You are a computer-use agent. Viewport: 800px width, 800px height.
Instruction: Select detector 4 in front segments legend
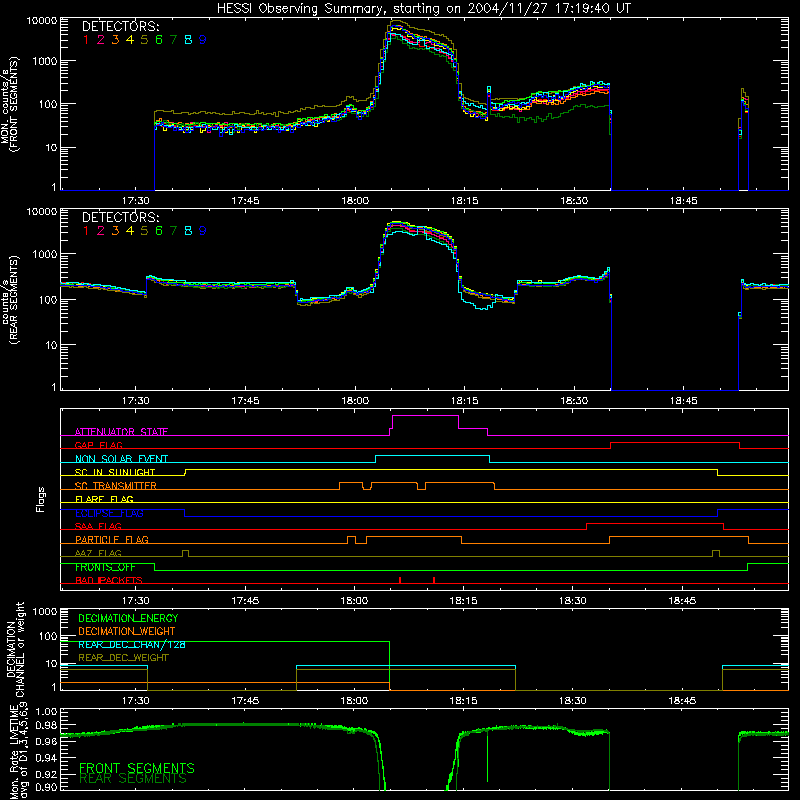(x=130, y=40)
